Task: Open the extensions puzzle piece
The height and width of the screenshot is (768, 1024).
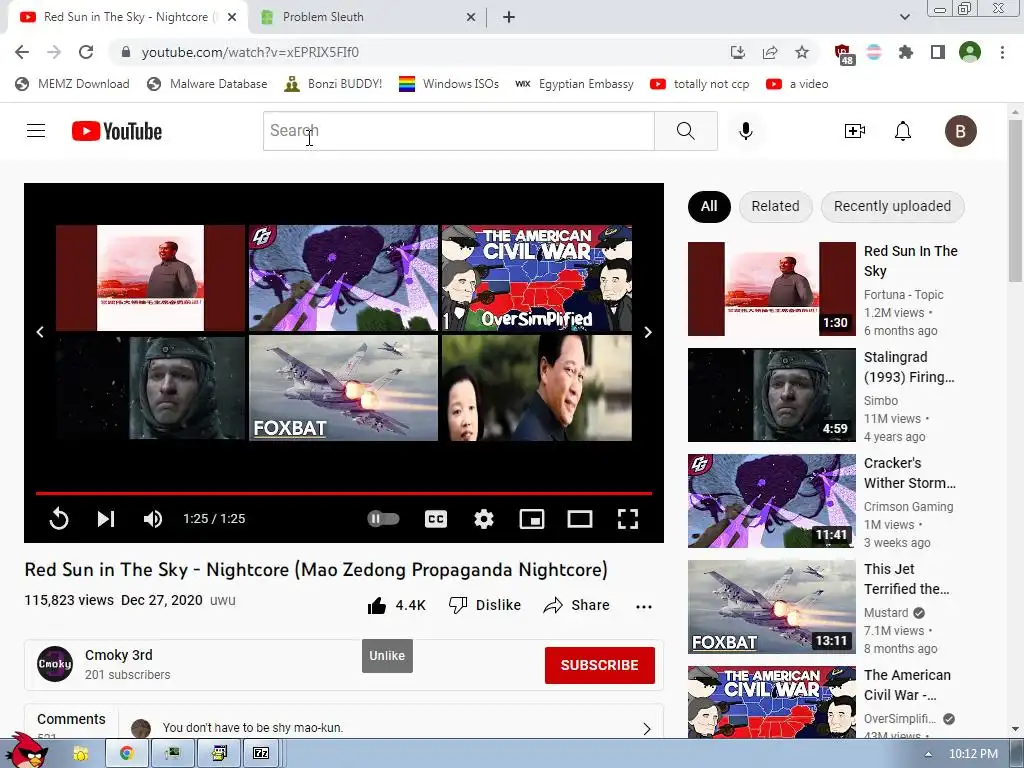Action: click(906, 52)
